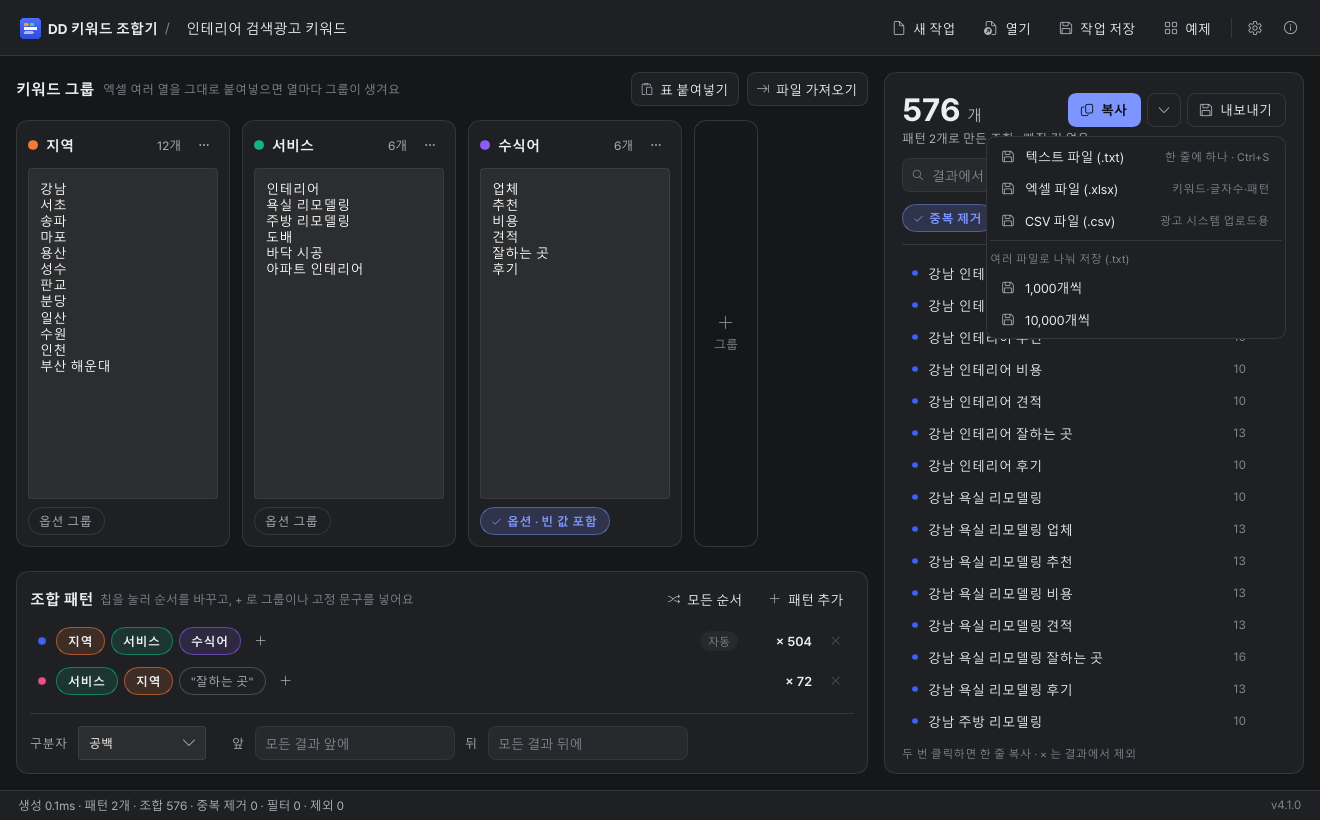
Task: Click the green dot of 서비스 group
Action: [259, 145]
